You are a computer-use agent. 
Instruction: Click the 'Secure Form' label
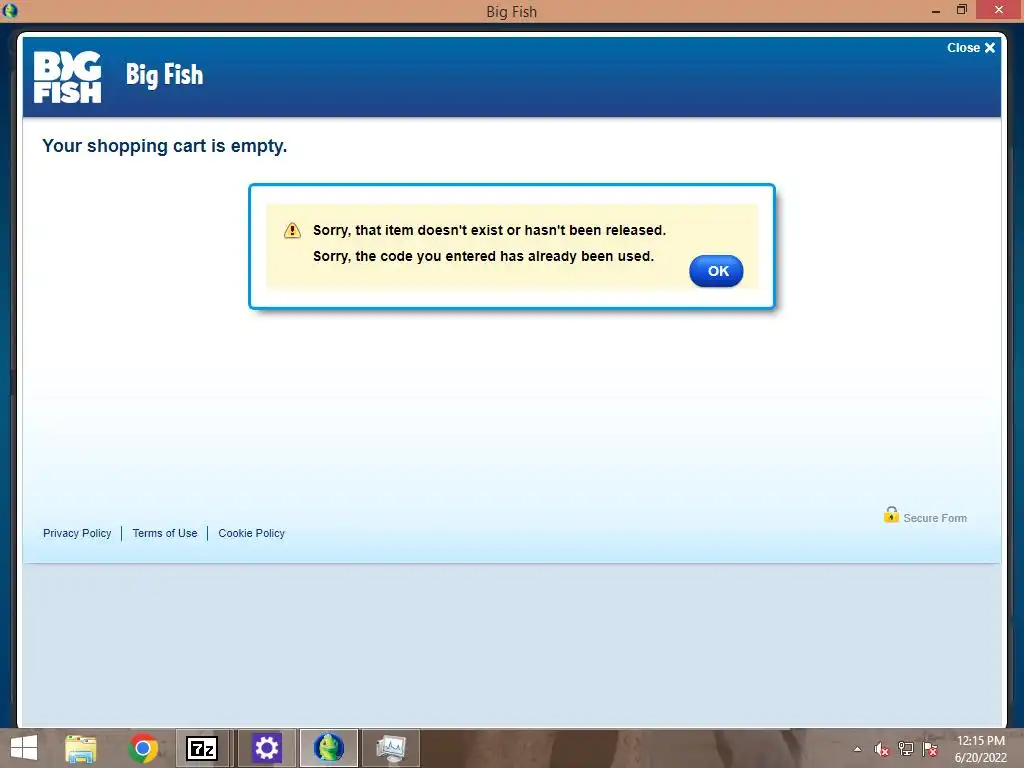coord(935,518)
